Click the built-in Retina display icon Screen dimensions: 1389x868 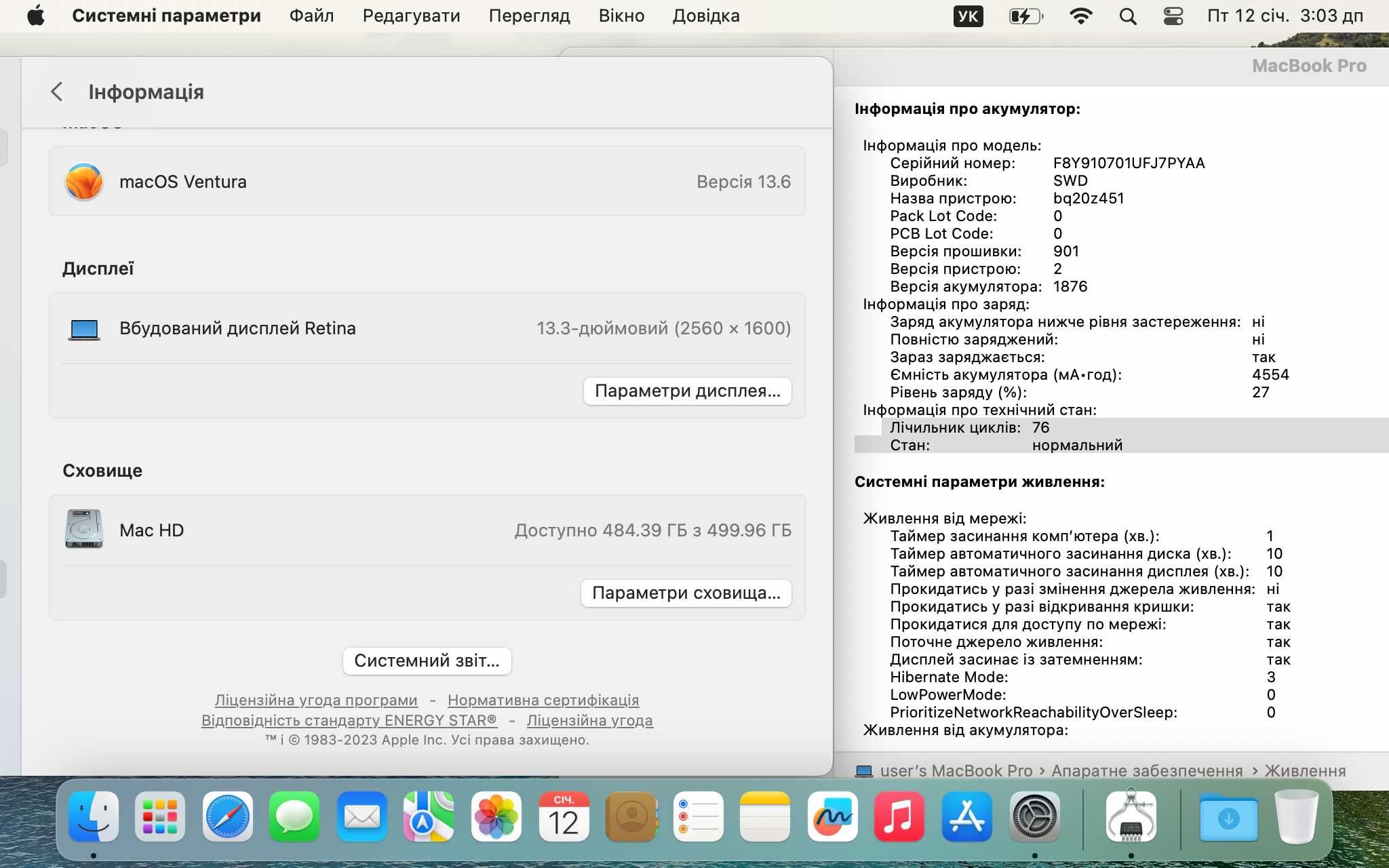(84, 330)
